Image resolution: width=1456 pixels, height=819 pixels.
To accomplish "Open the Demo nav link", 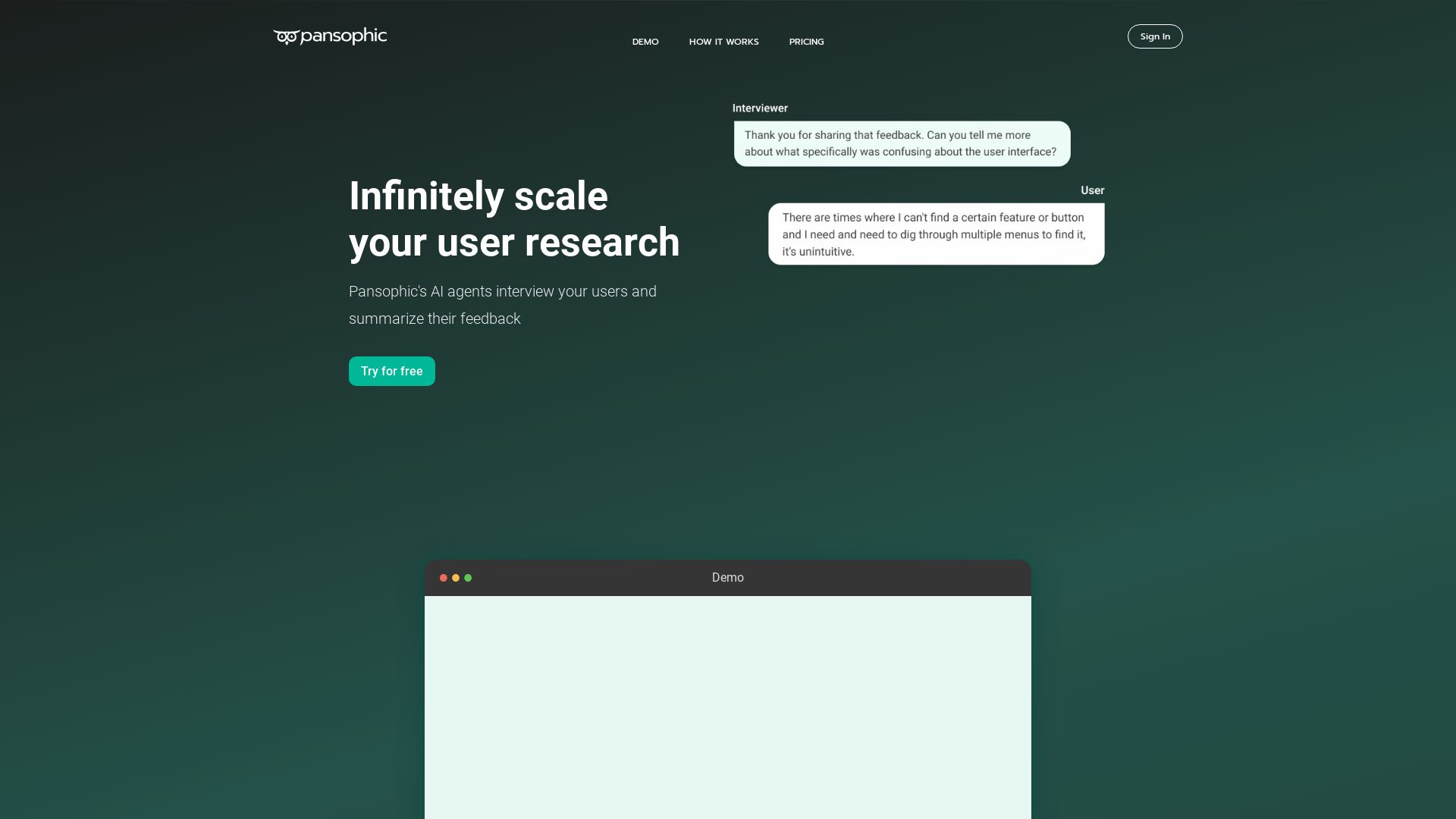I will pyautogui.click(x=645, y=42).
